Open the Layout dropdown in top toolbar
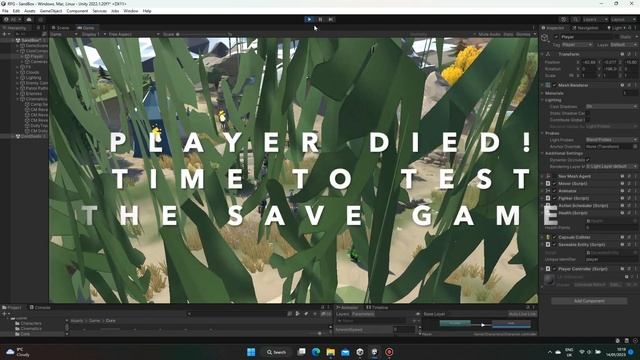This screenshot has height=360, width=640. [623, 19]
